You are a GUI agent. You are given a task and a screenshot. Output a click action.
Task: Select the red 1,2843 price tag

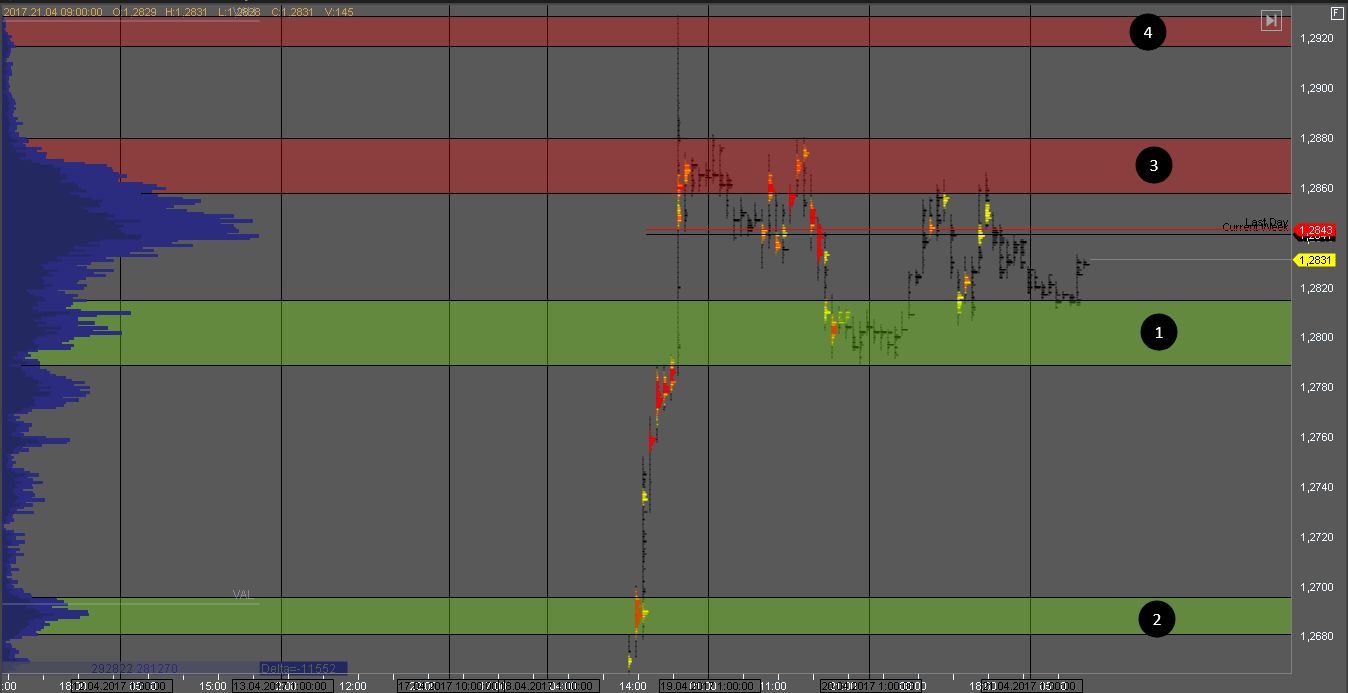(x=1315, y=231)
